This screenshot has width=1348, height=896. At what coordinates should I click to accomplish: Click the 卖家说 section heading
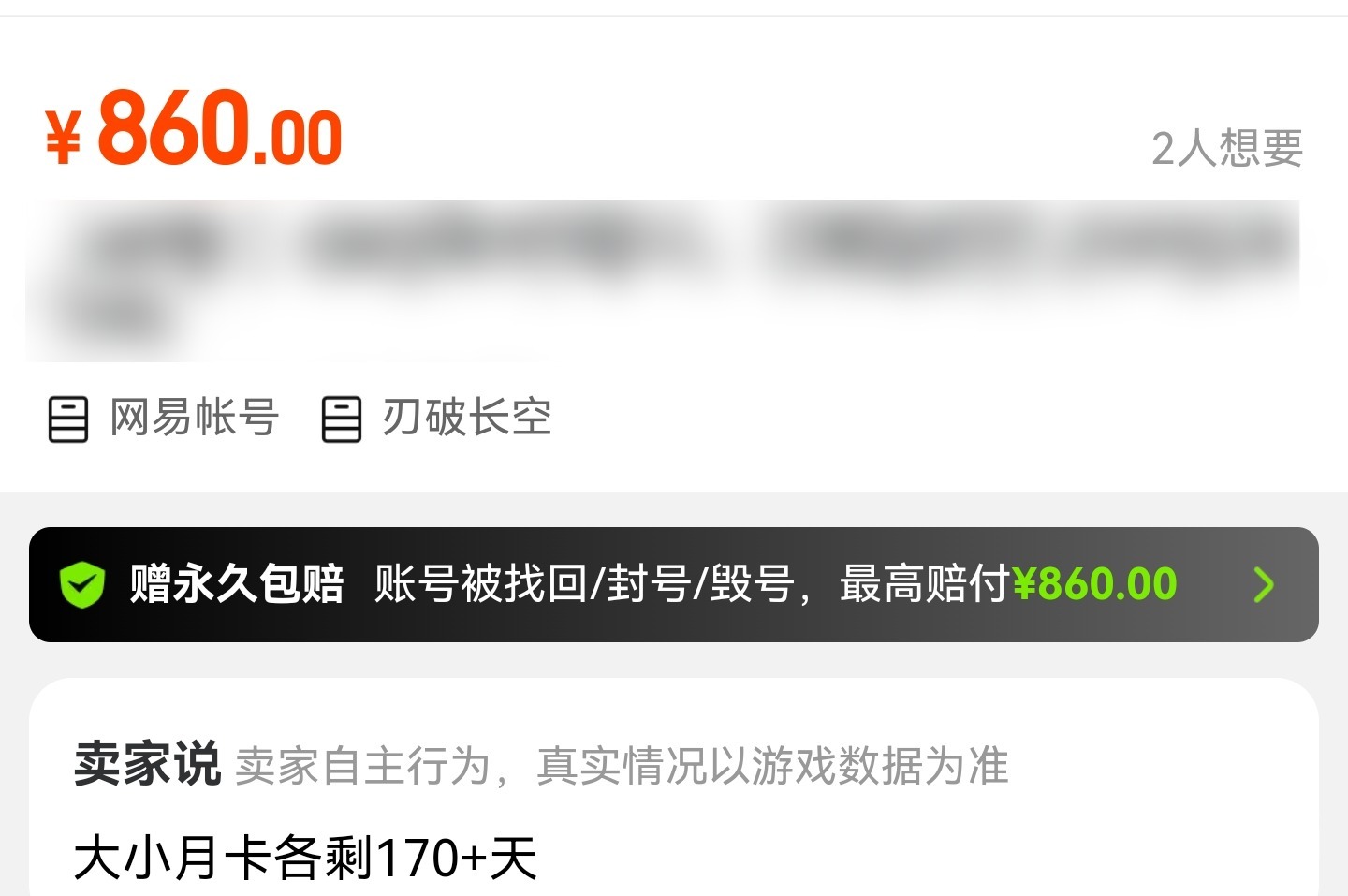147,764
